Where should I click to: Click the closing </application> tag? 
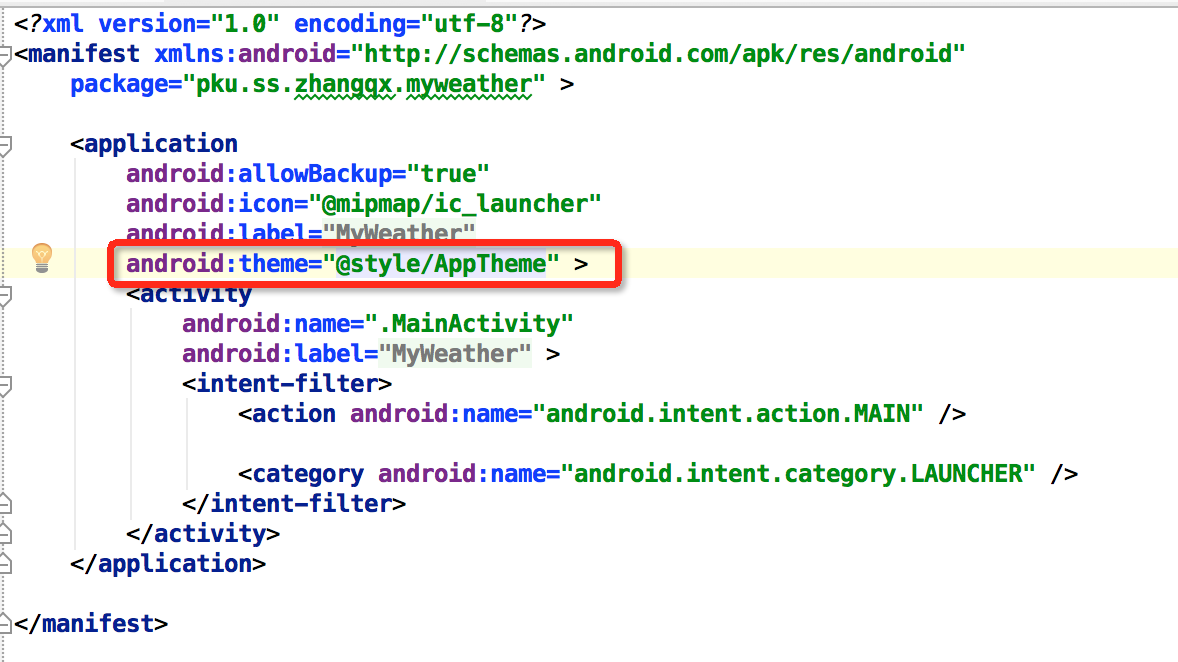168,564
